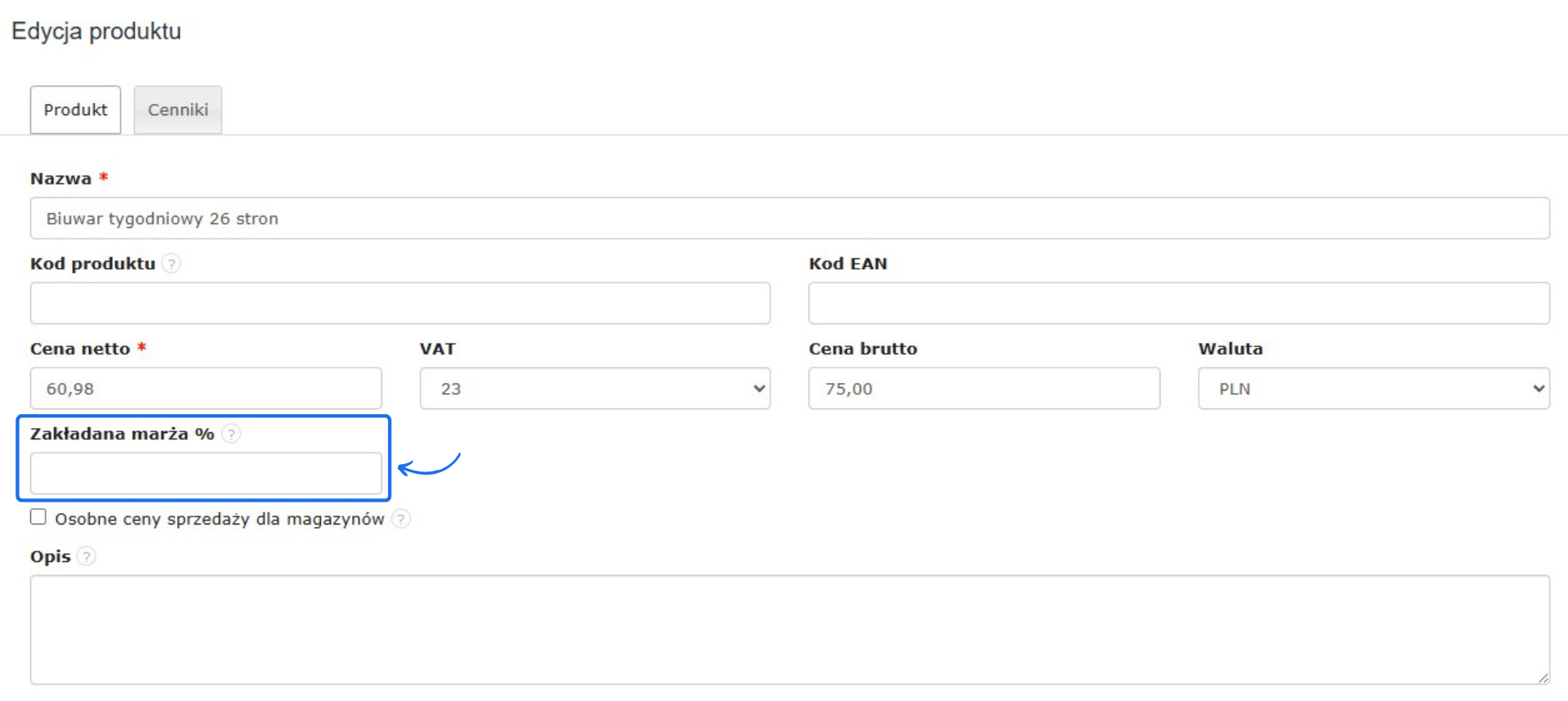
Task: Click the Osobne ceny sprzedaży label text
Action: tap(219, 519)
